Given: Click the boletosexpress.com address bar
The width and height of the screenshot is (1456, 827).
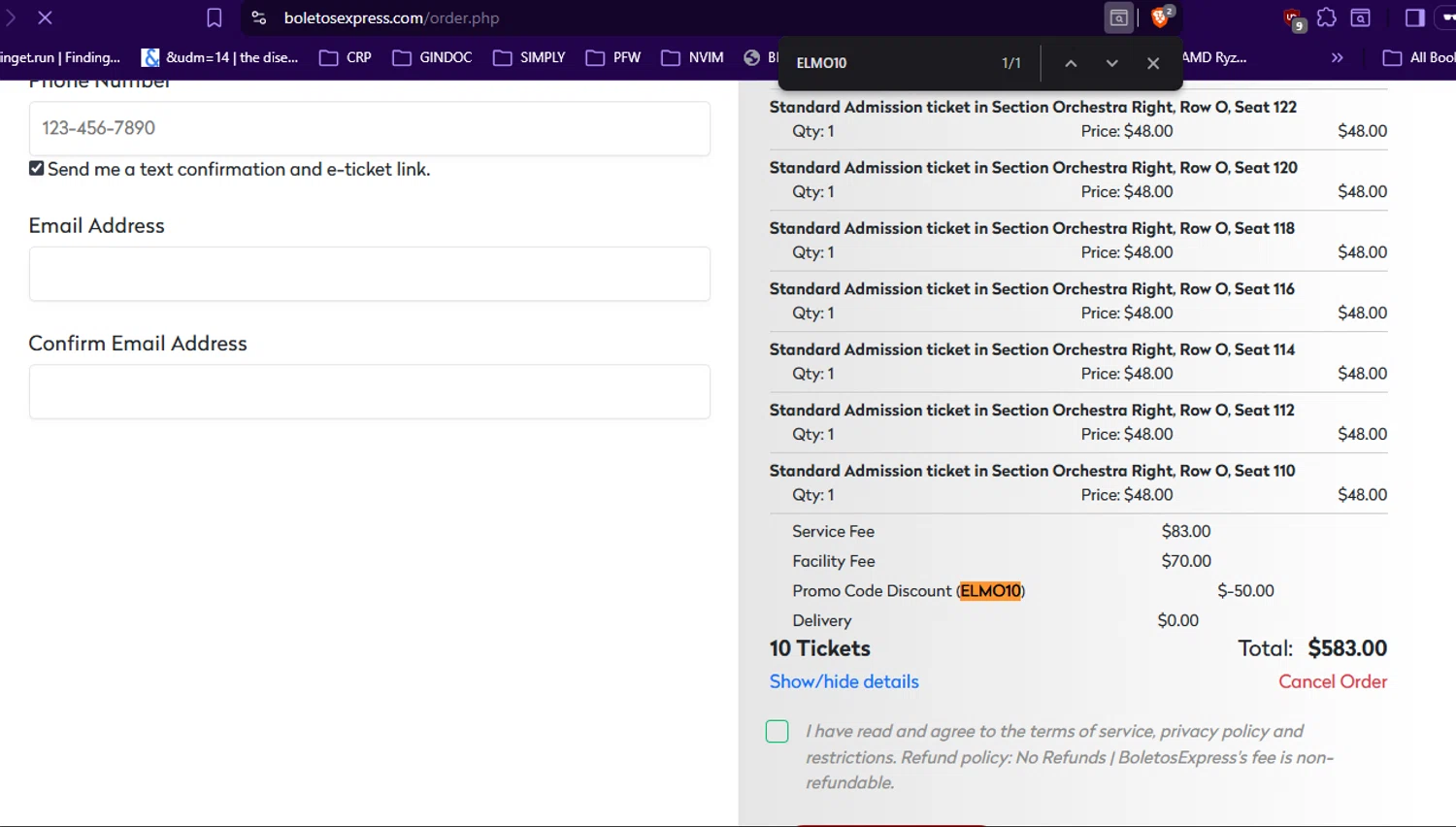Looking at the screenshot, I should [391, 17].
